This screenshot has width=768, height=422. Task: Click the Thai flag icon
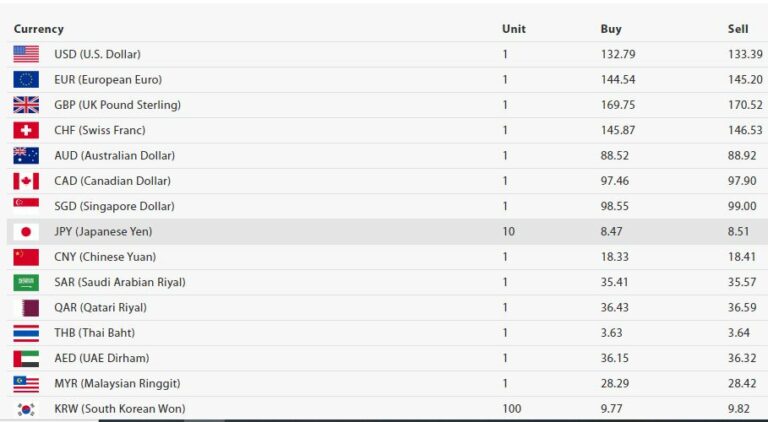tap(26, 333)
